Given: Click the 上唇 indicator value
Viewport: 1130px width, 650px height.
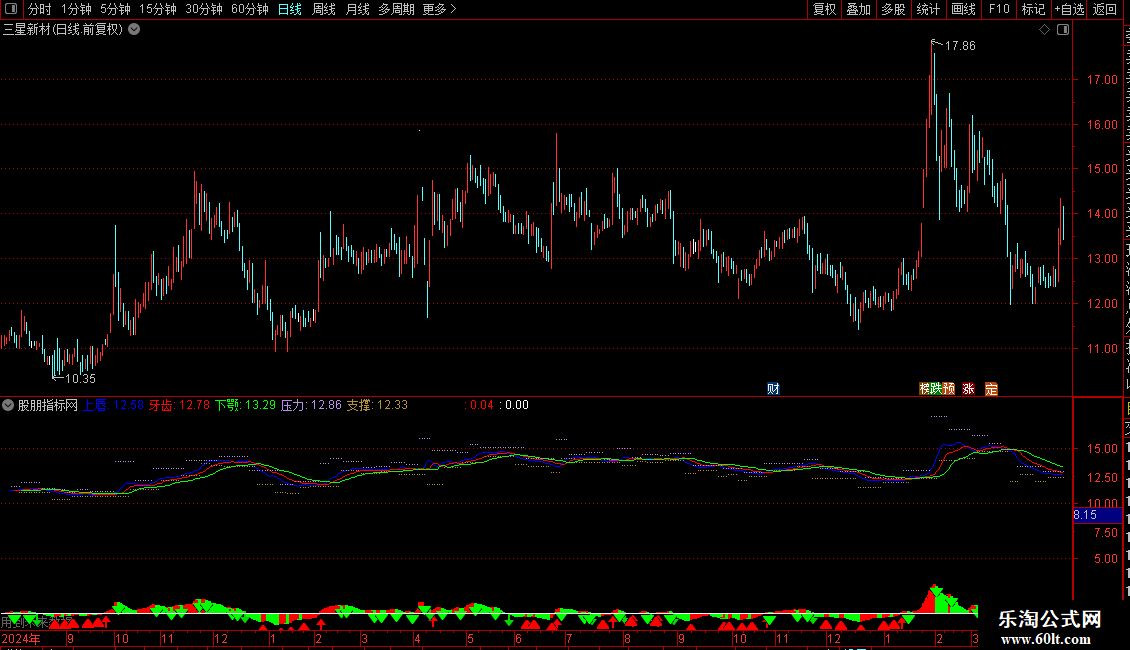Looking at the screenshot, I should pos(114,406).
